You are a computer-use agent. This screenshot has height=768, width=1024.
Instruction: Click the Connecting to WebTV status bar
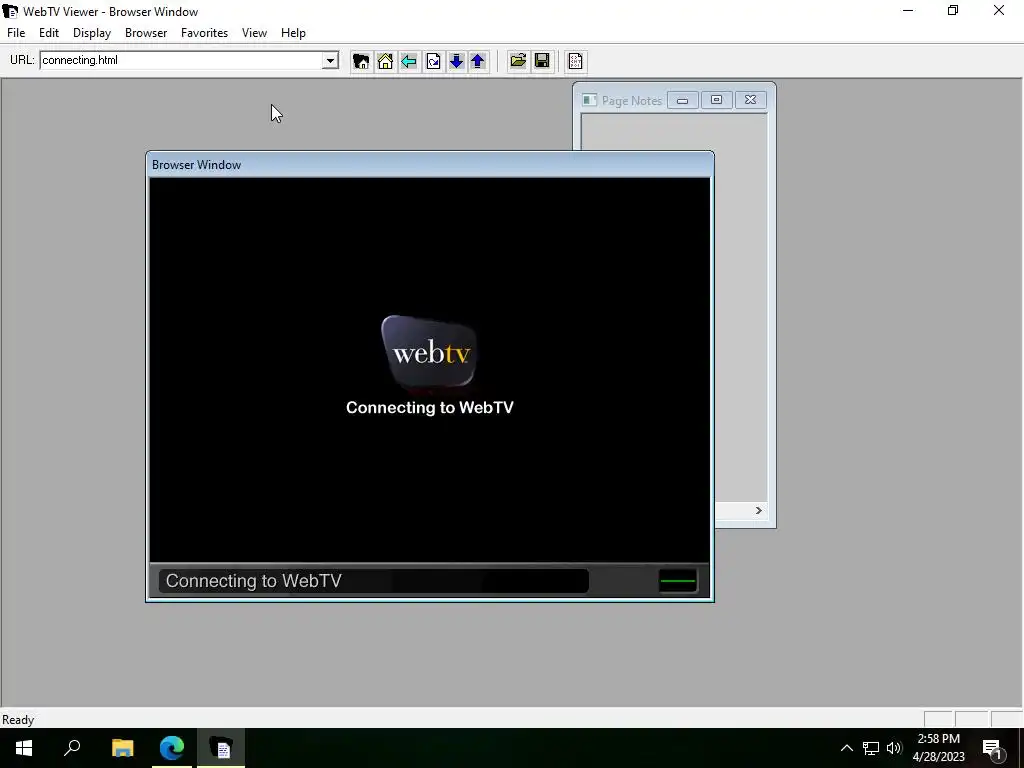[374, 581]
